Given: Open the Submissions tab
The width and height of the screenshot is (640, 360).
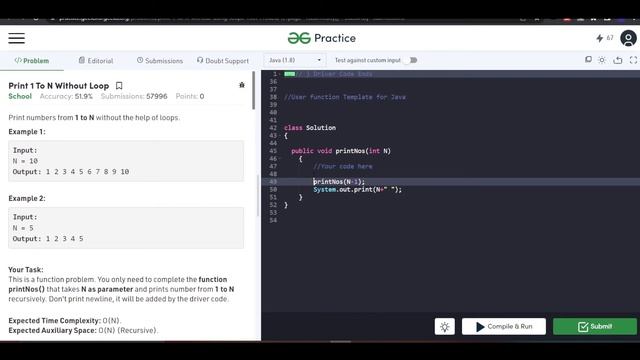Looking at the screenshot, I should [160, 60].
